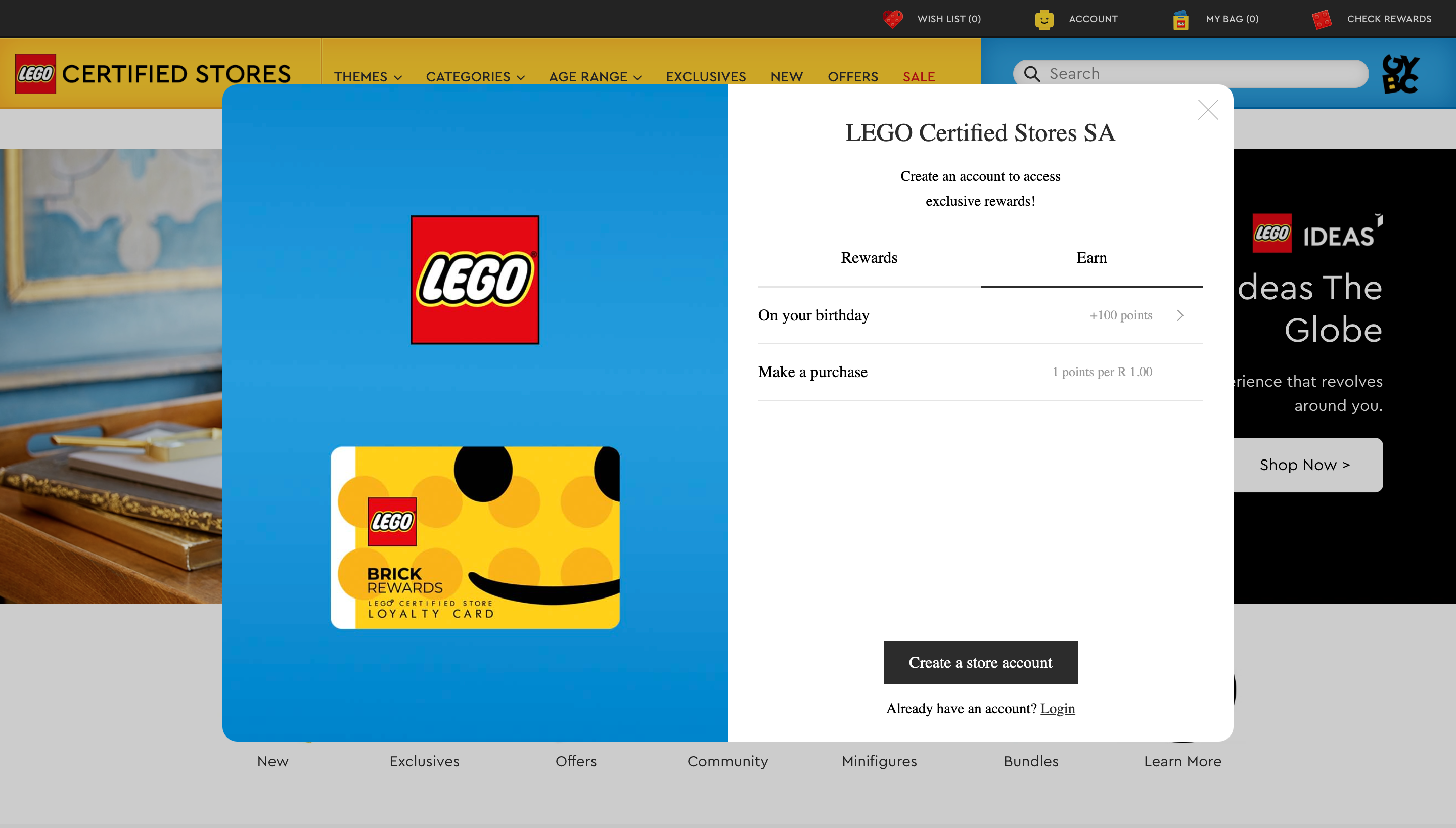Switch to the Rewards tab
Screen dimensions: 1456x828
click(869, 258)
